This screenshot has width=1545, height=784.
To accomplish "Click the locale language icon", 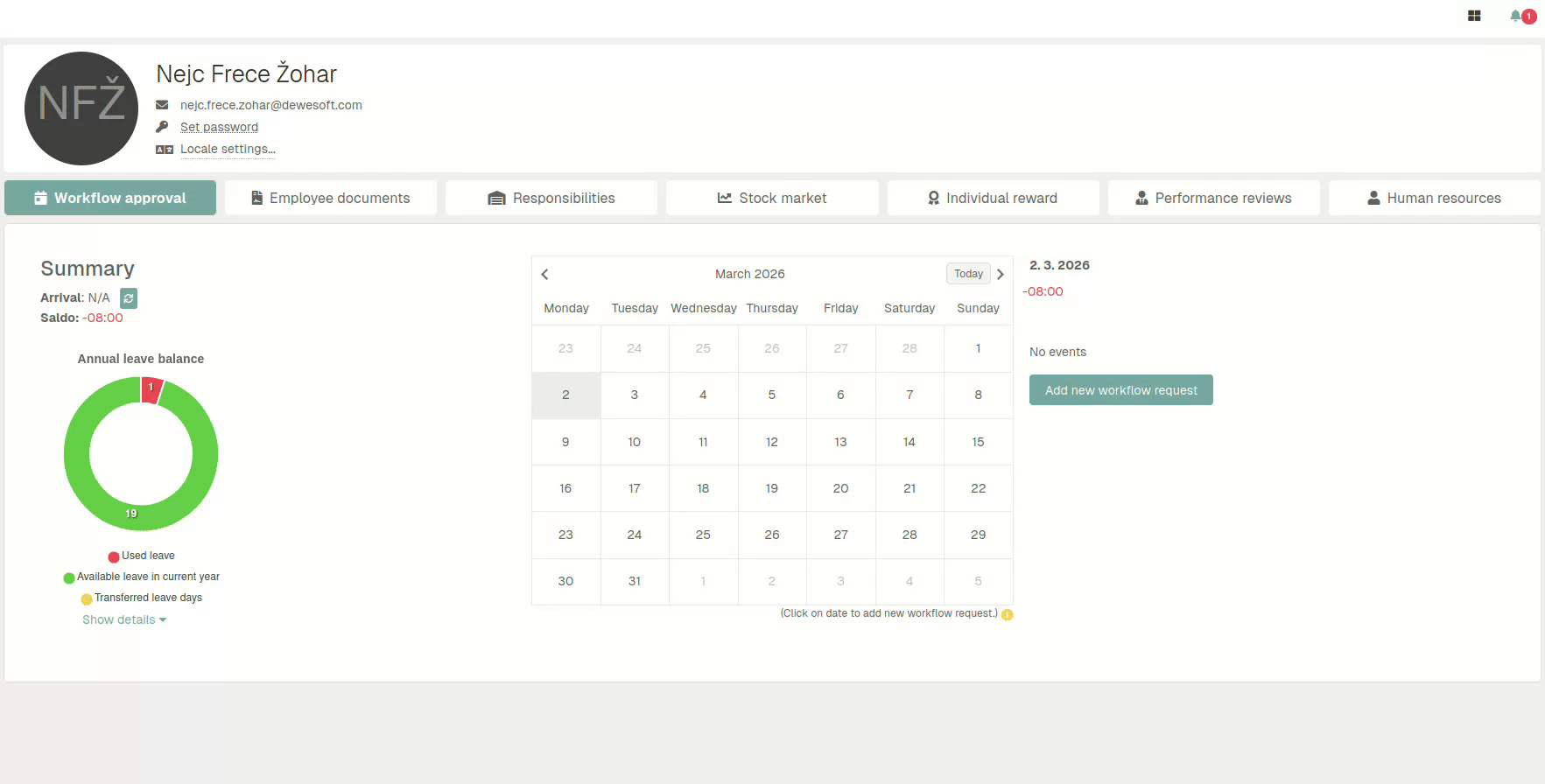I will [164, 150].
